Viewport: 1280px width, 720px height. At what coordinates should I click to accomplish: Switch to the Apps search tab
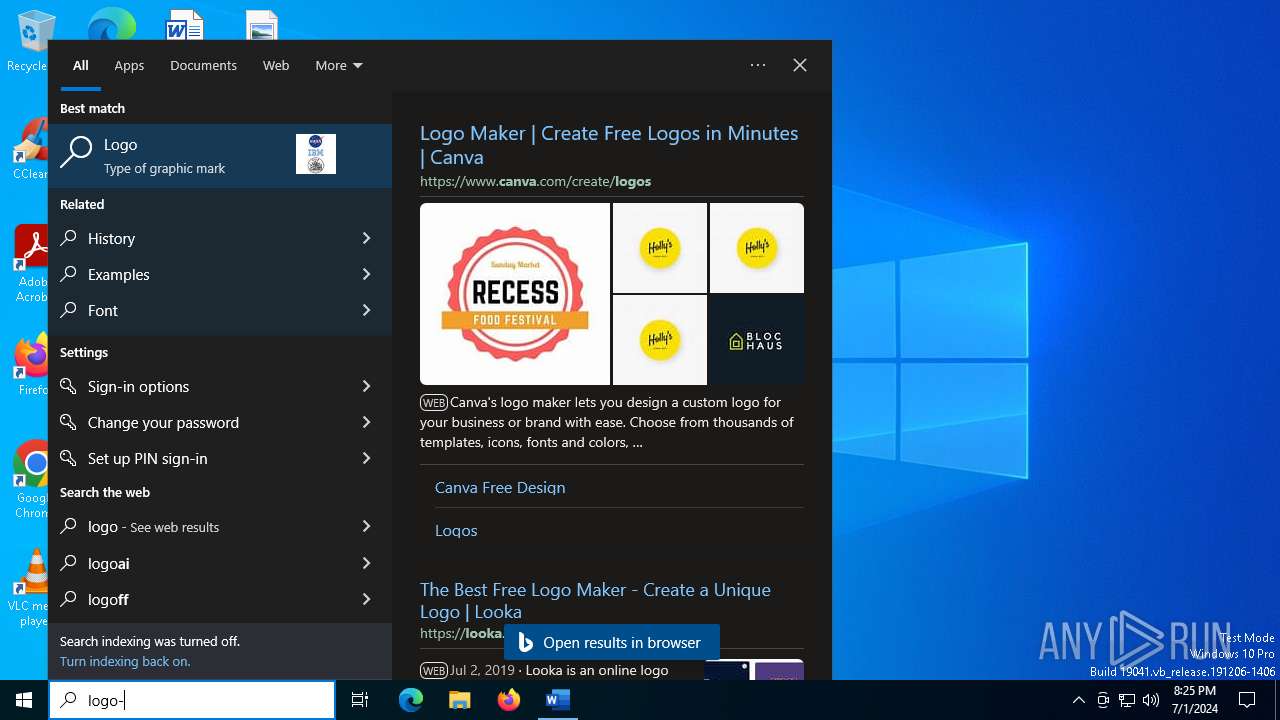click(129, 65)
